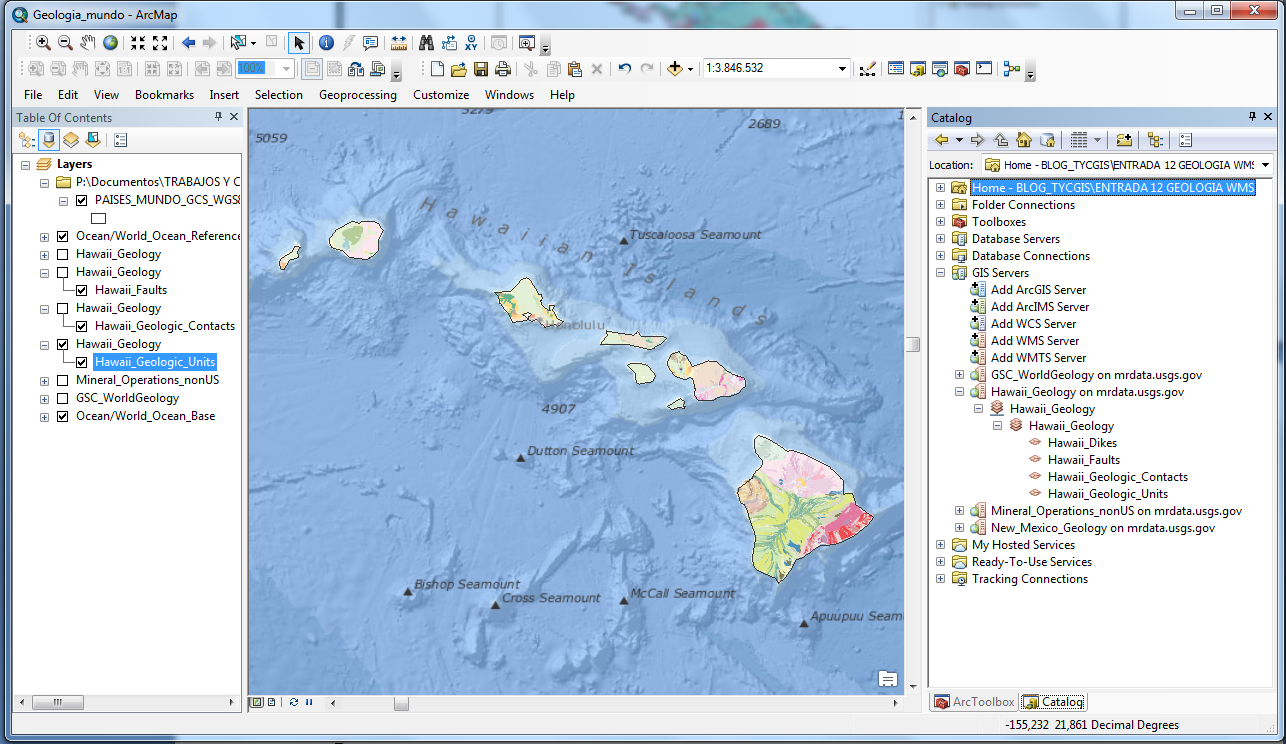Viewport: 1286px width, 744px height.
Task: Click the Full Extent globe icon
Action: click(x=110, y=43)
